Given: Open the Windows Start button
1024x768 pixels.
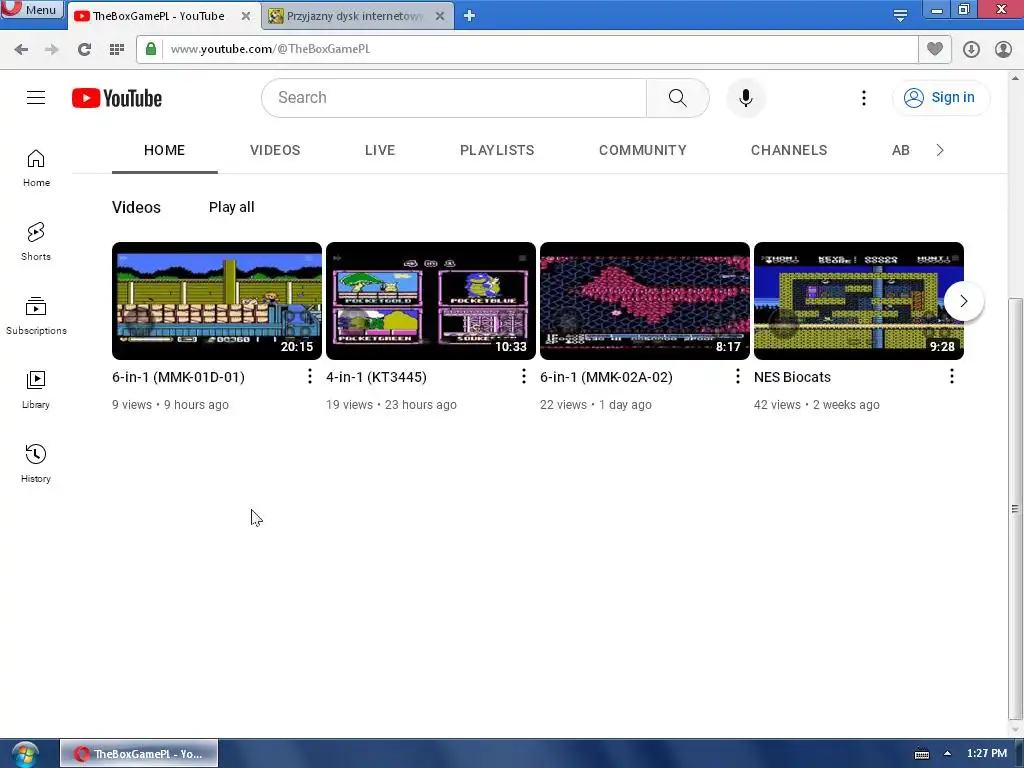Looking at the screenshot, I should pyautogui.click(x=24, y=754).
